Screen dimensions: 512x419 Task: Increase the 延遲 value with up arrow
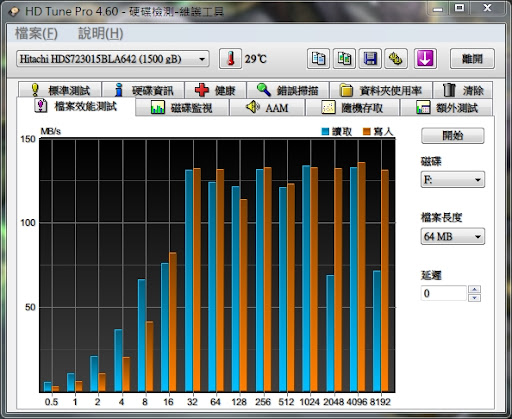coord(474,289)
